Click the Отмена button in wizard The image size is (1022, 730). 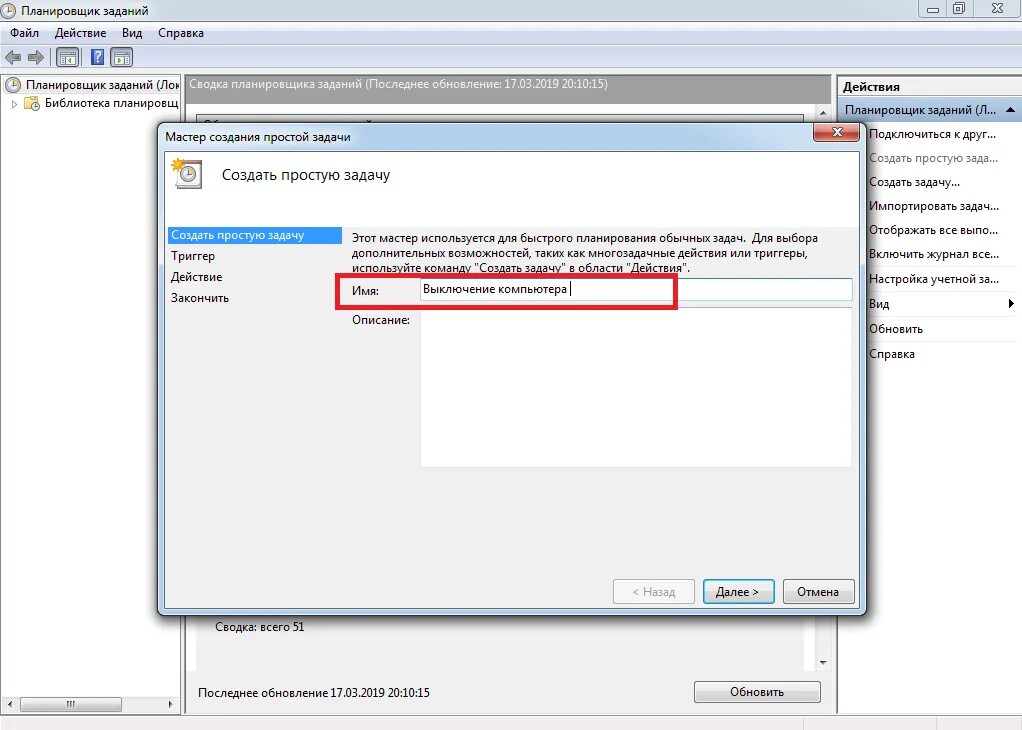coord(818,592)
